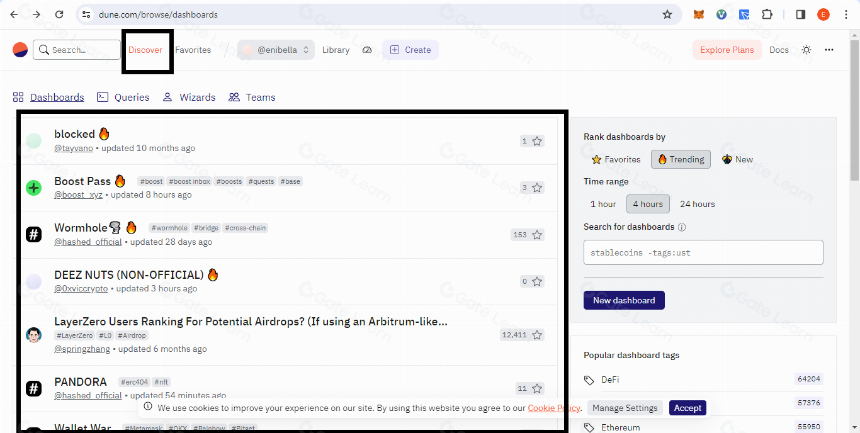
Task: Favorite the PANDORA dashboard star
Action: [x=537, y=389]
